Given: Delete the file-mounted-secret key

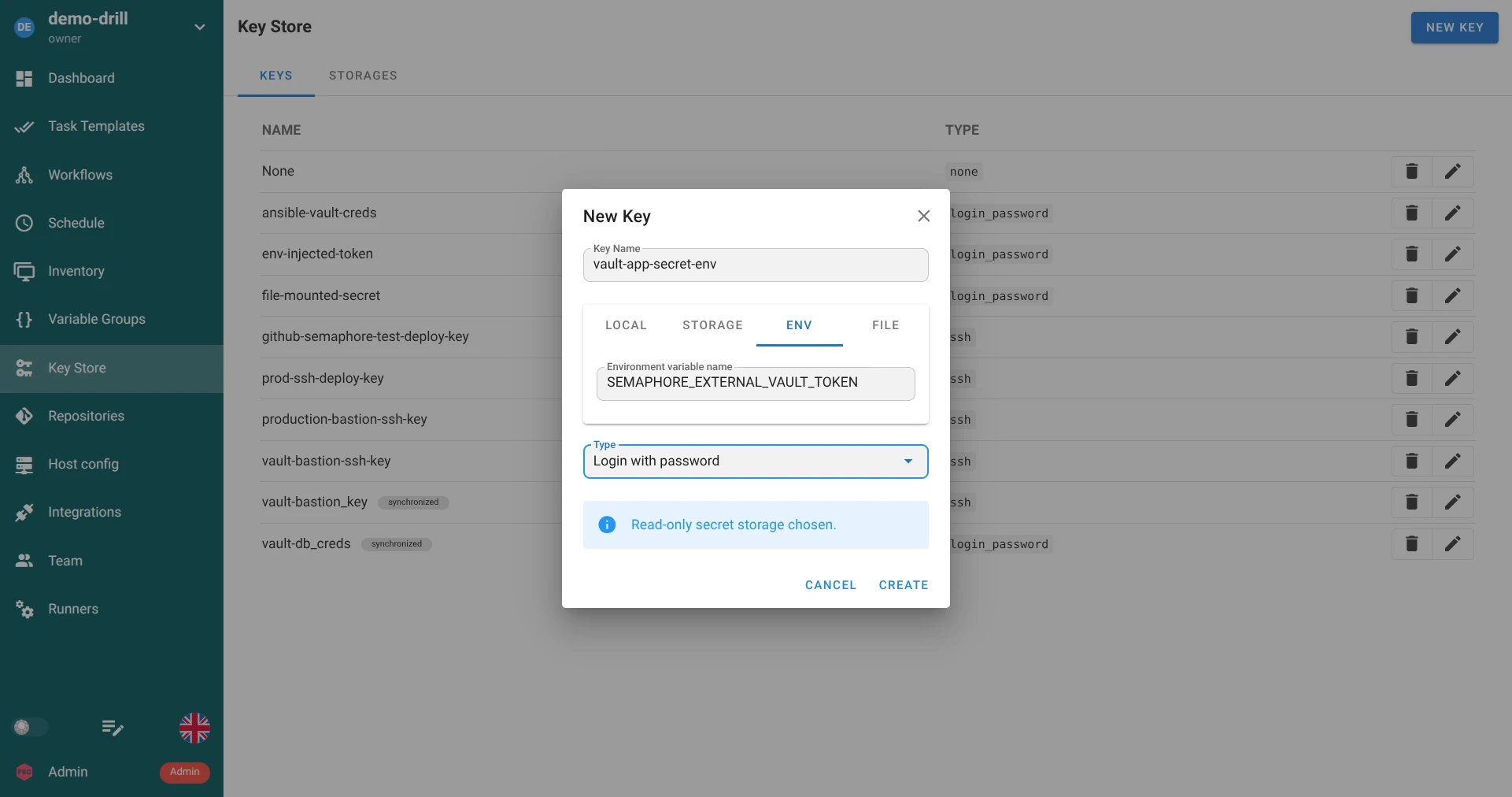Looking at the screenshot, I should pyautogui.click(x=1412, y=295).
